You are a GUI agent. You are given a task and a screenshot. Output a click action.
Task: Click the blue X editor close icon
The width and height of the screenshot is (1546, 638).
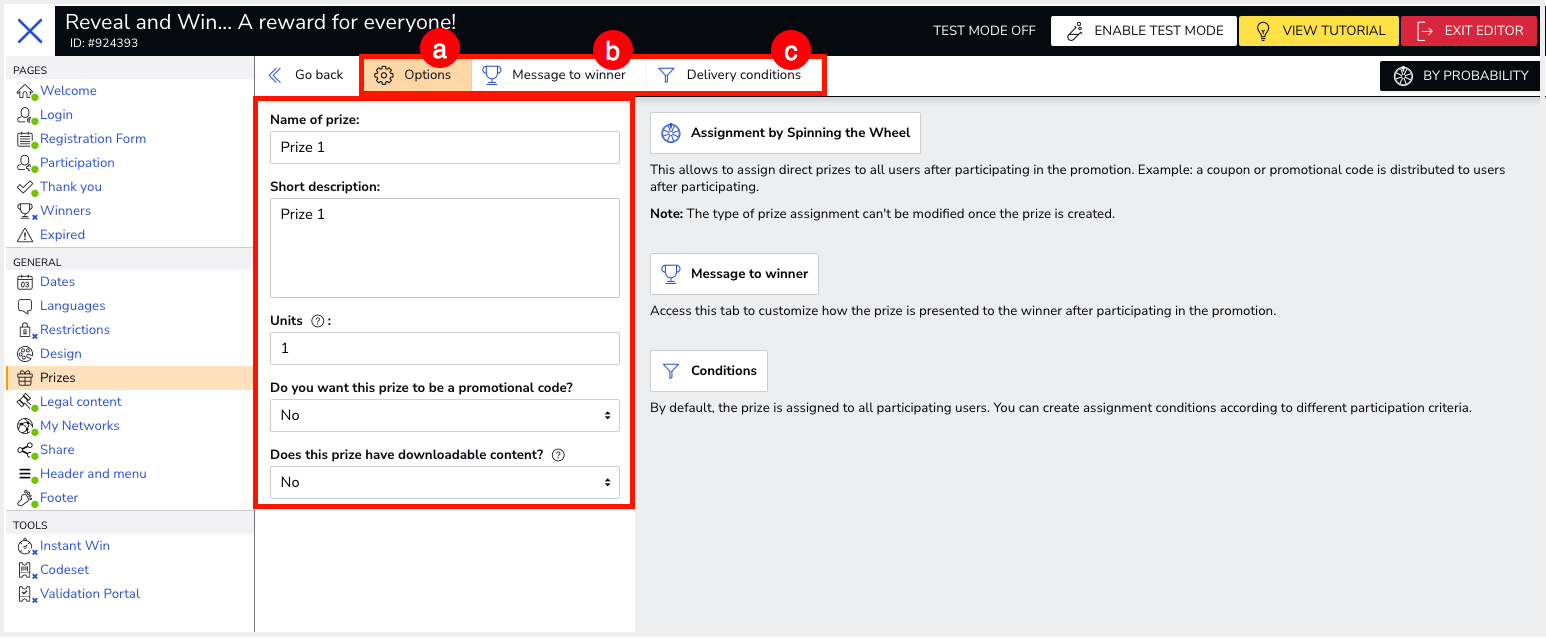tap(31, 31)
